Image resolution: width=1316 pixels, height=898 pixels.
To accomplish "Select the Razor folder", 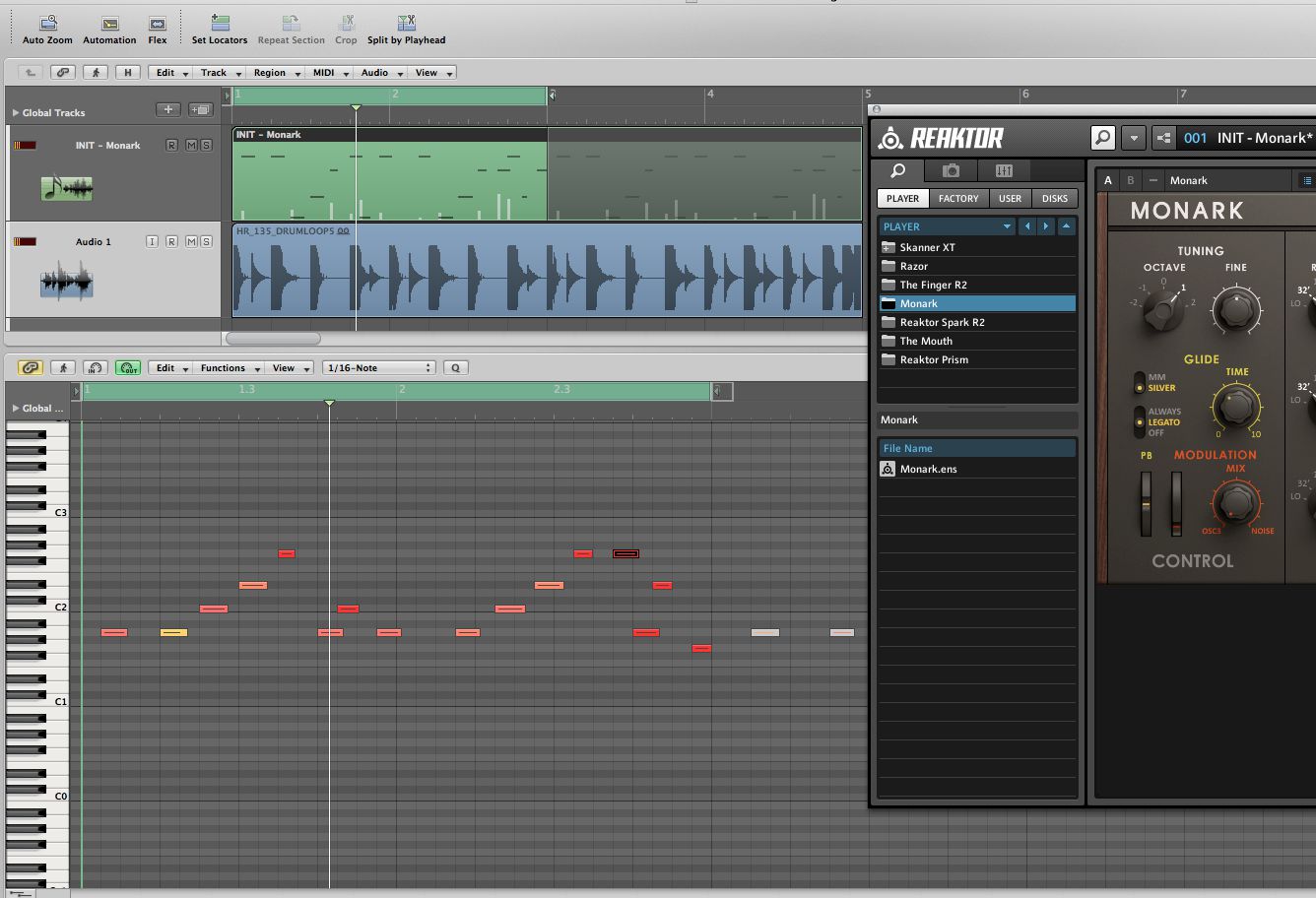I will [977, 266].
